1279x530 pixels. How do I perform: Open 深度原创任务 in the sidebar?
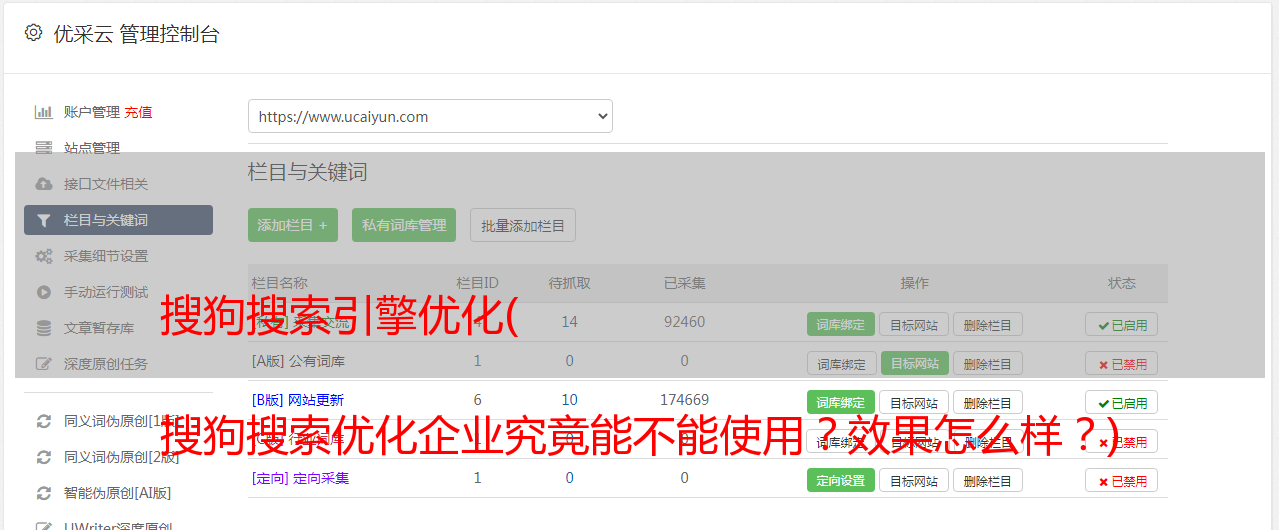(x=106, y=364)
